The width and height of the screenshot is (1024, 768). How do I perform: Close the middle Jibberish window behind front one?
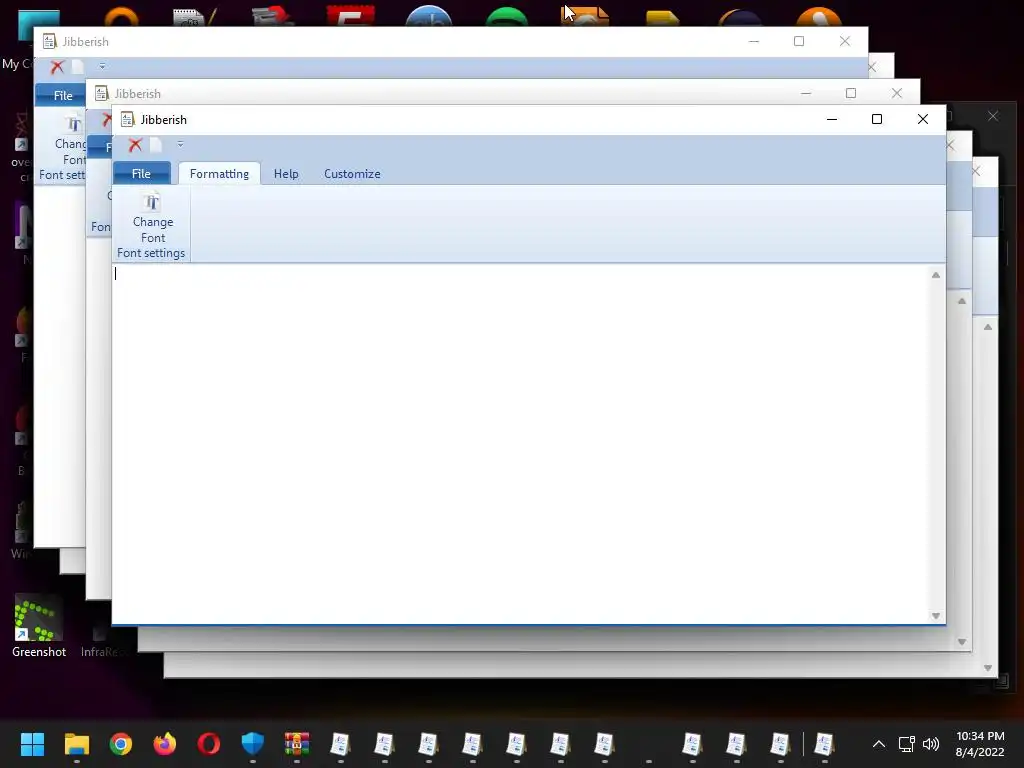click(x=897, y=93)
